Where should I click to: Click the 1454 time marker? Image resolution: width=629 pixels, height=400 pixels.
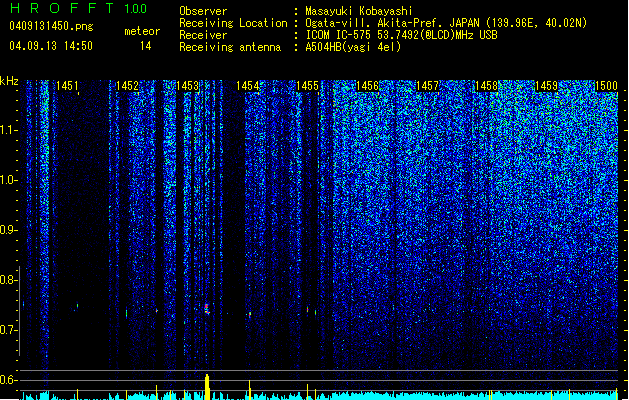[248, 86]
